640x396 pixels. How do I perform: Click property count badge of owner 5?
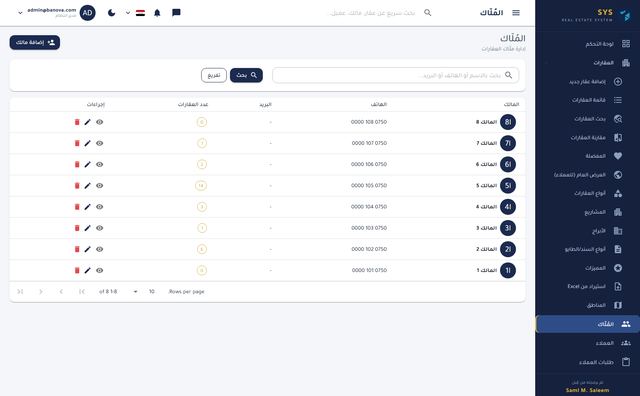coord(201,186)
